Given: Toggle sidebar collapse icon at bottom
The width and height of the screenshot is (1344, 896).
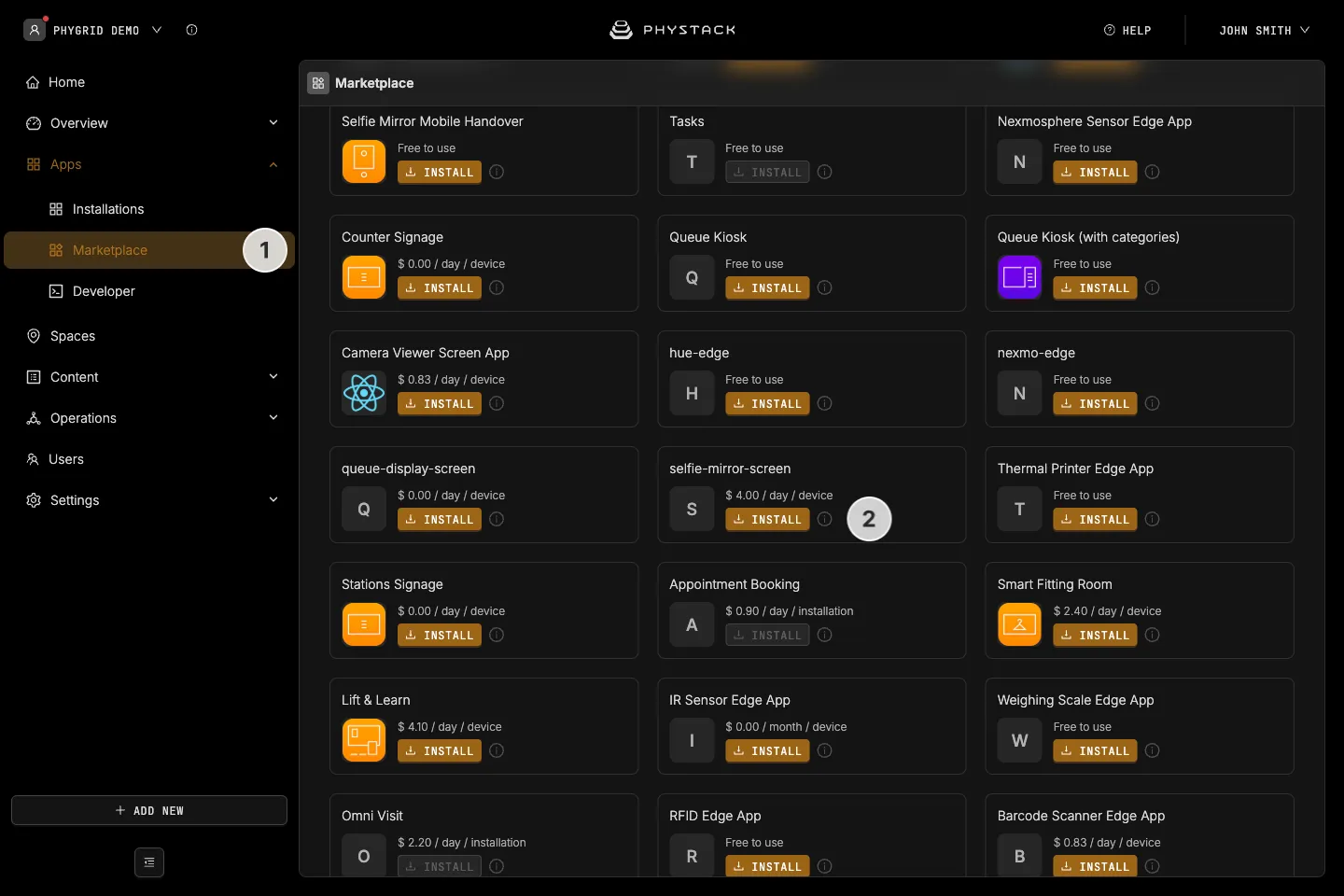Looking at the screenshot, I should coord(149,862).
